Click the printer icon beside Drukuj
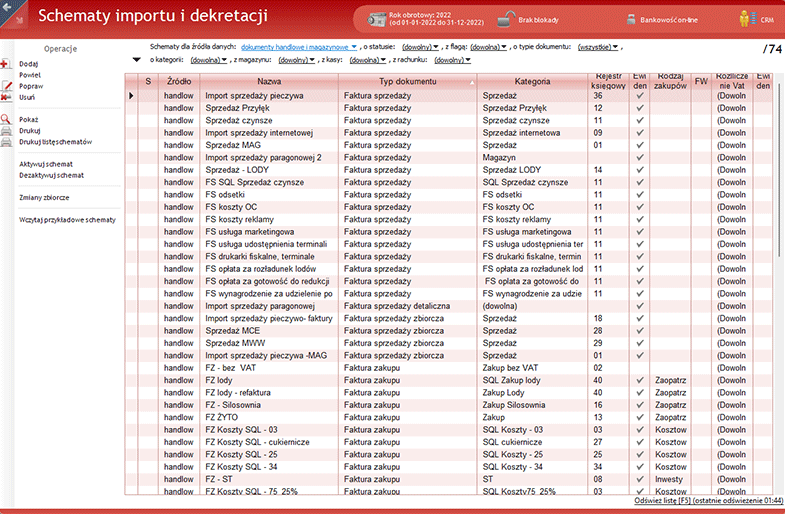This screenshot has width=785, height=514. point(6,130)
